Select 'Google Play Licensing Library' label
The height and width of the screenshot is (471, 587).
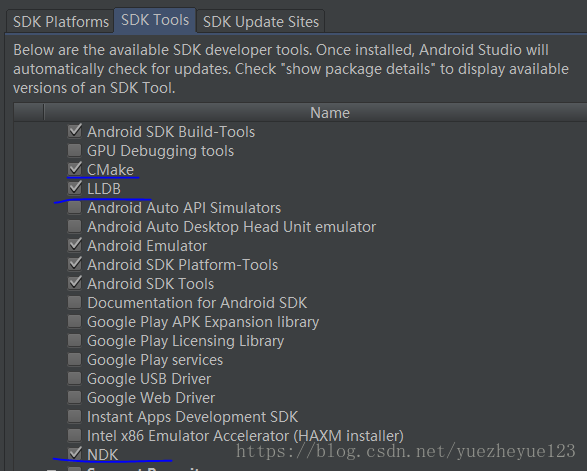[186, 341]
